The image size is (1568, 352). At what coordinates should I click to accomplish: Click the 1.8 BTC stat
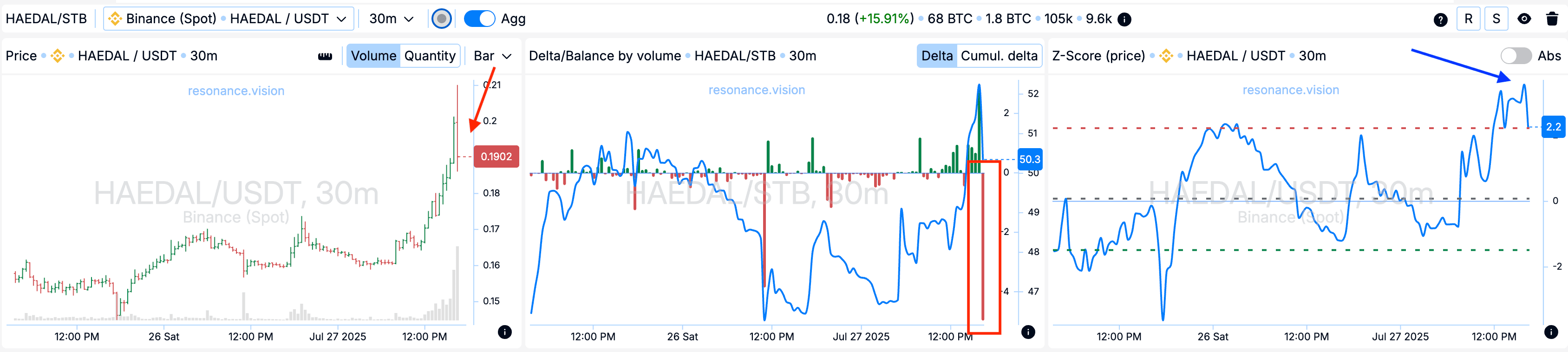click(1007, 19)
